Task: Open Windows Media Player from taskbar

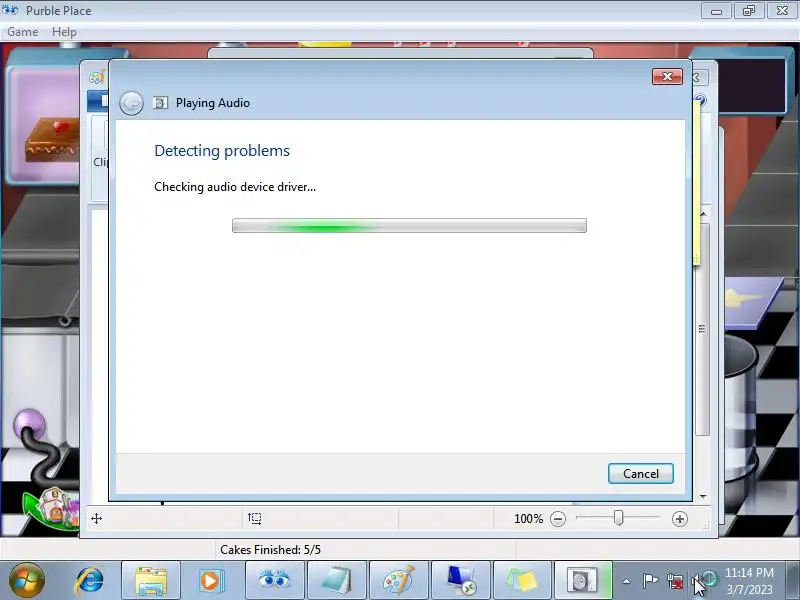Action: (x=210, y=581)
